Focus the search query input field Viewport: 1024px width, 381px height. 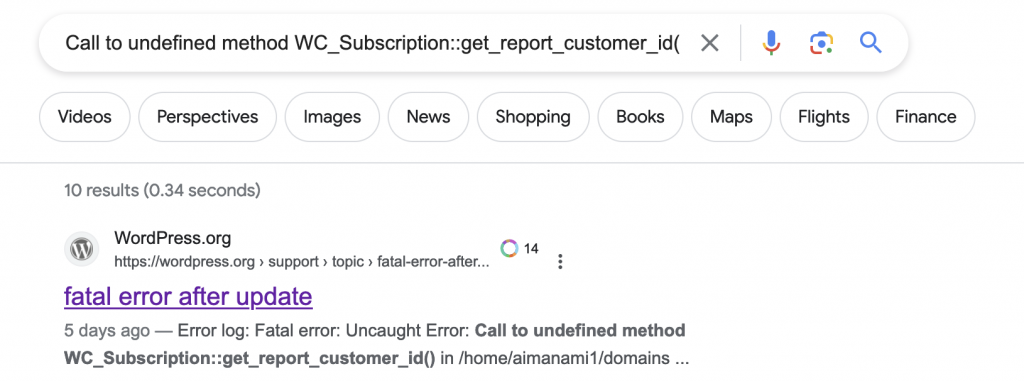(x=372, y=44)
